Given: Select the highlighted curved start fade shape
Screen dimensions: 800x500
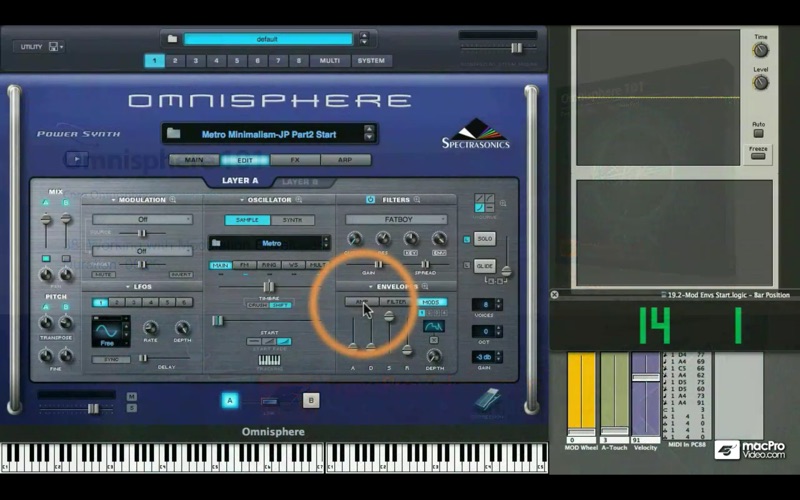Looking at the screenshot, I should [x=284, y=341].
